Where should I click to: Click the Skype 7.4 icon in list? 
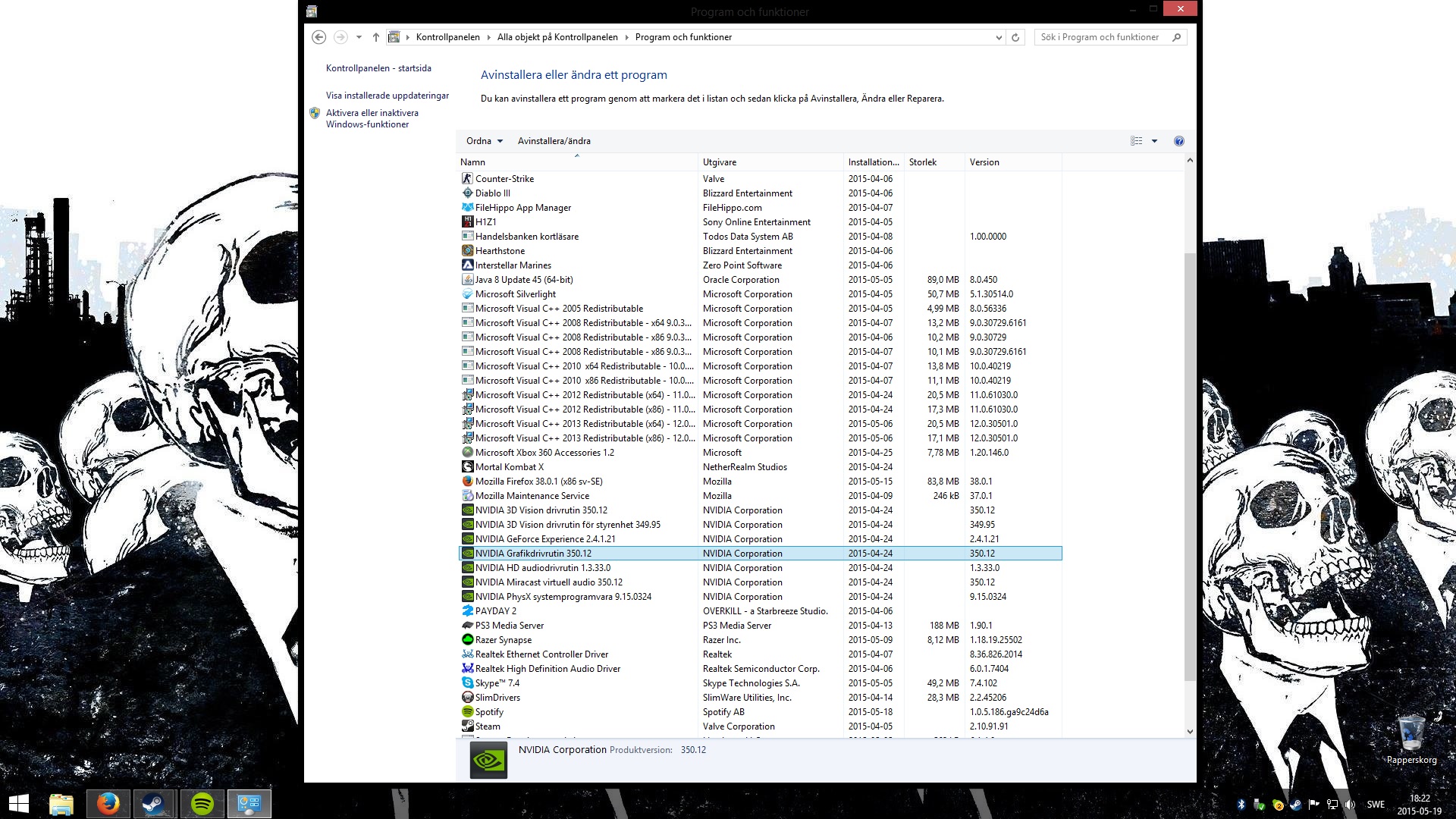[467, 683]
